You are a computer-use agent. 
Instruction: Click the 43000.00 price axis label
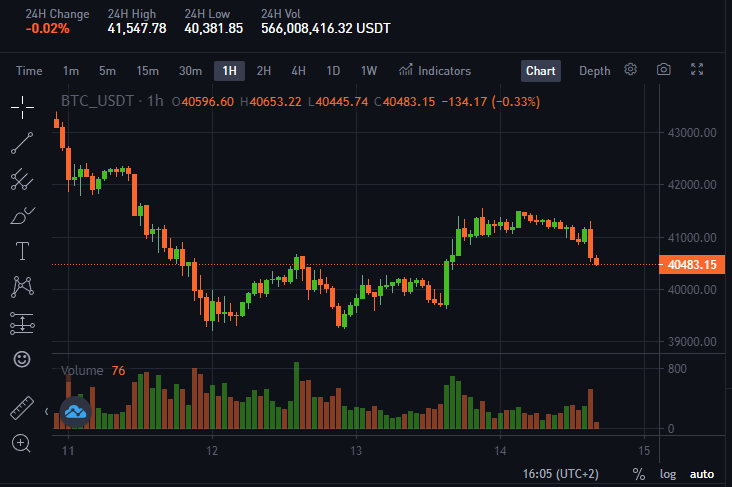692,133
